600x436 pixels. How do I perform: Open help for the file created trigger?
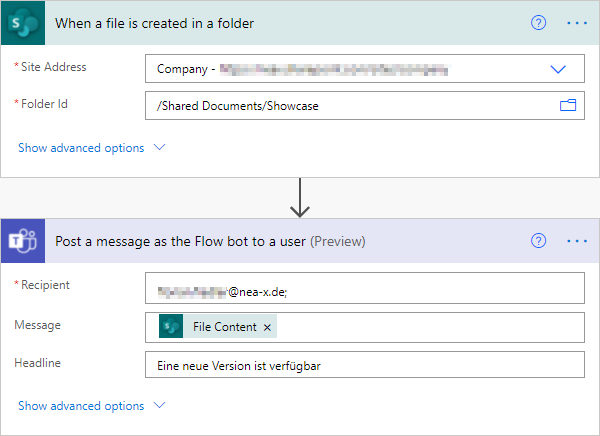point(538,23)
